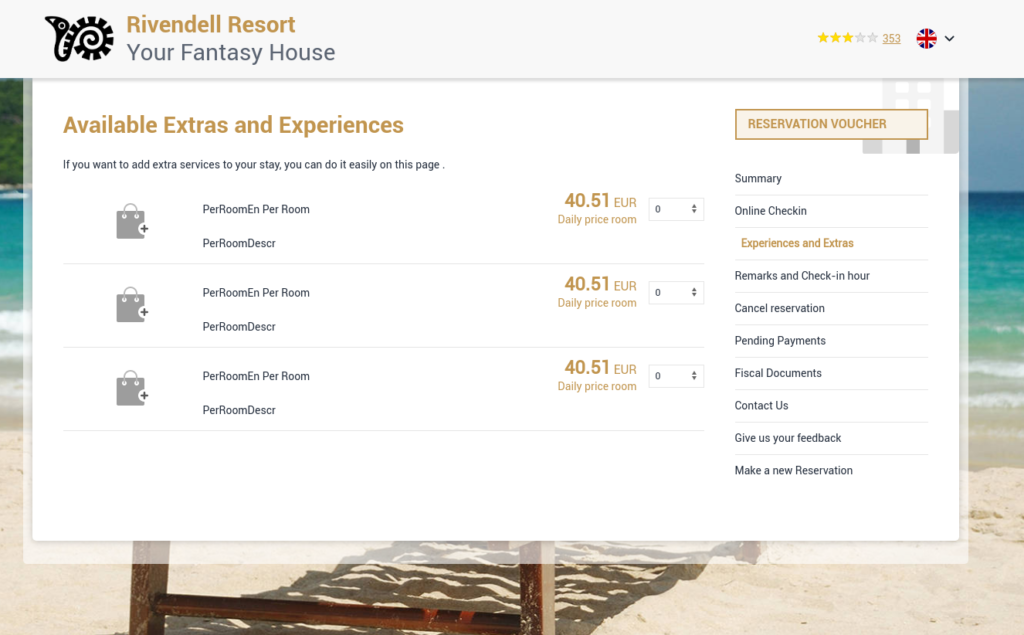
Task: Click the Reservation Voucher button
Action: click(x=831, y=124)
